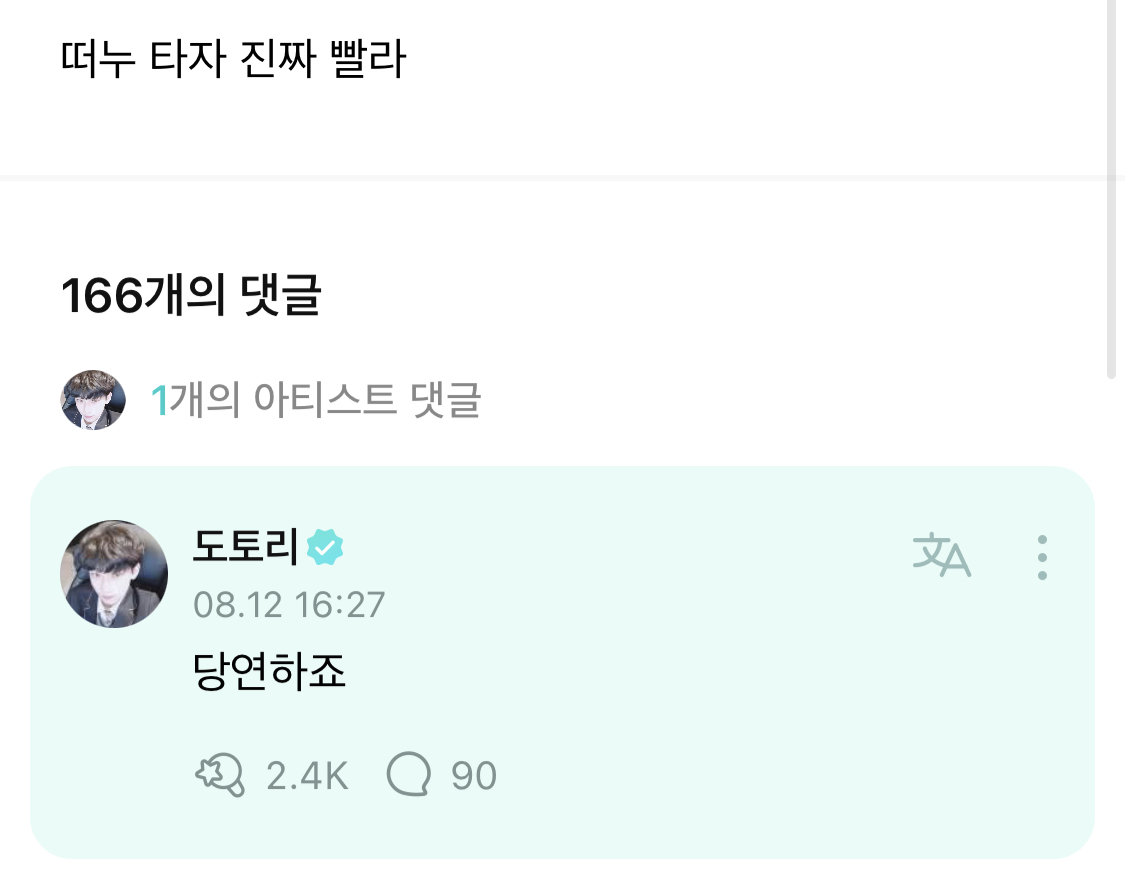The height and width of the screenshot is (896, 1125).
Task: Click the 2.4K cheer count
Action: pos(307,776)
